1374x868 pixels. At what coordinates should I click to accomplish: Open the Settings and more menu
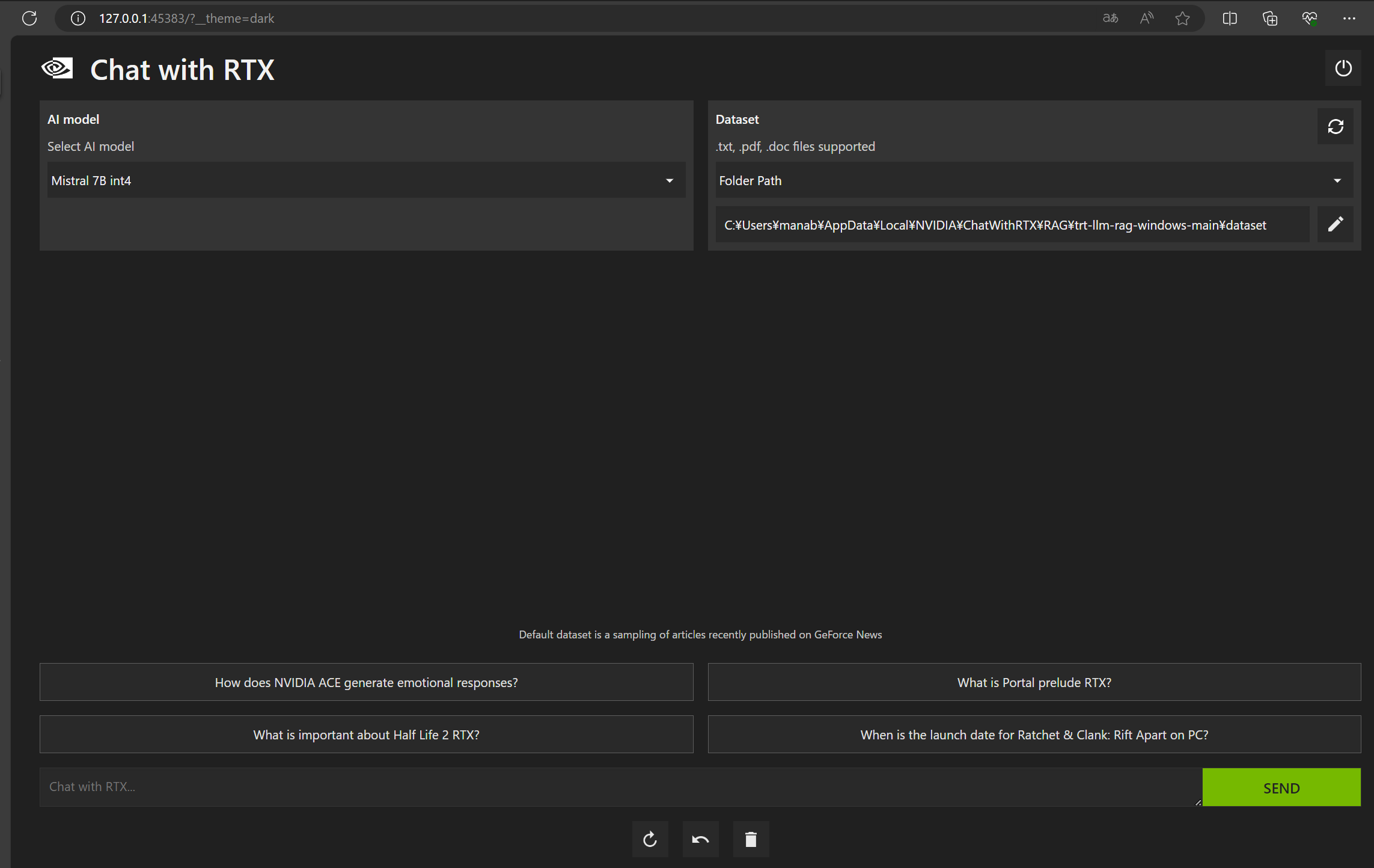pos(1350,18)
